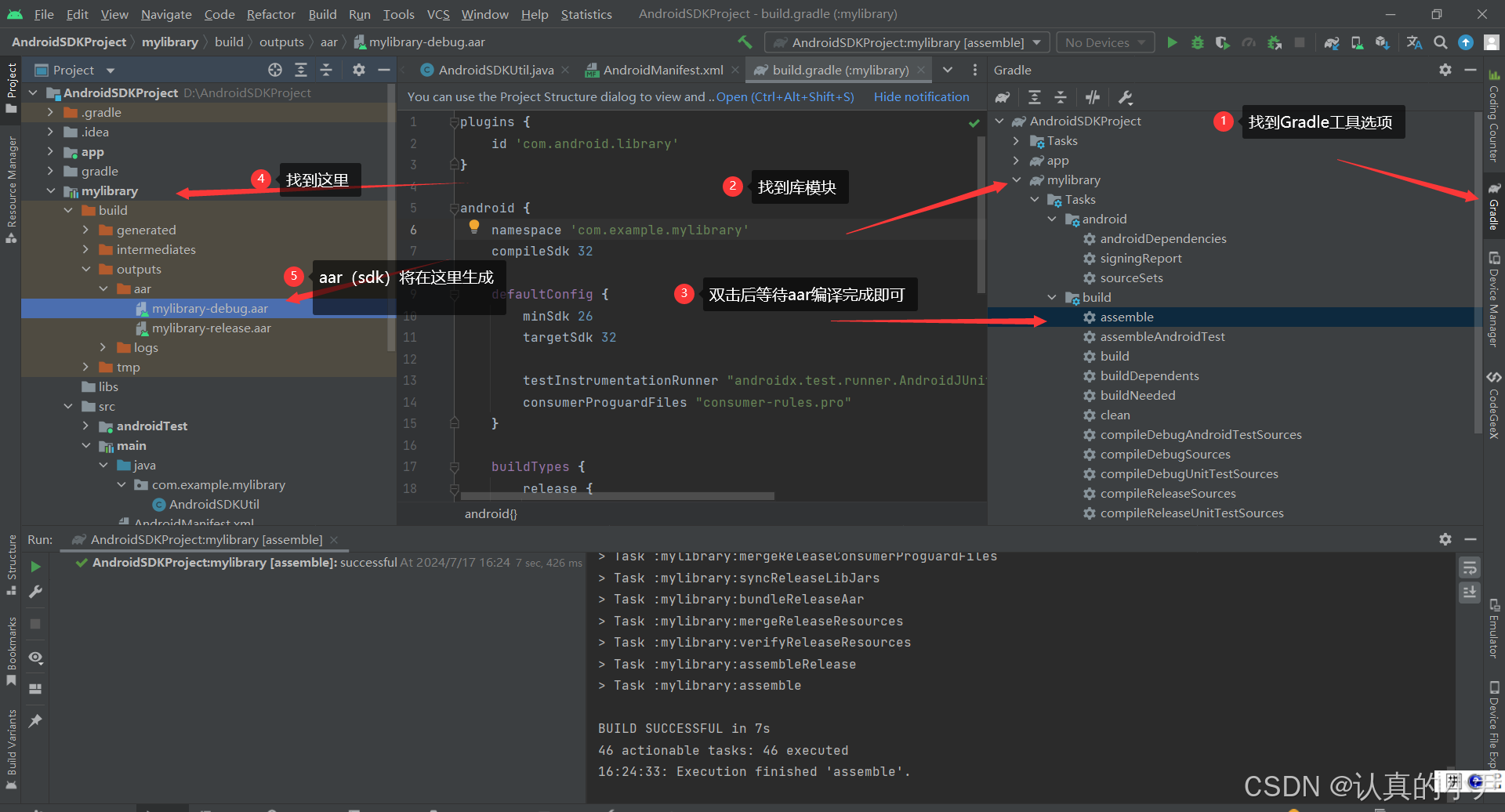Open the VCS menu
The width and height of the screenshot is (1505, 812).
coord(437,14)
